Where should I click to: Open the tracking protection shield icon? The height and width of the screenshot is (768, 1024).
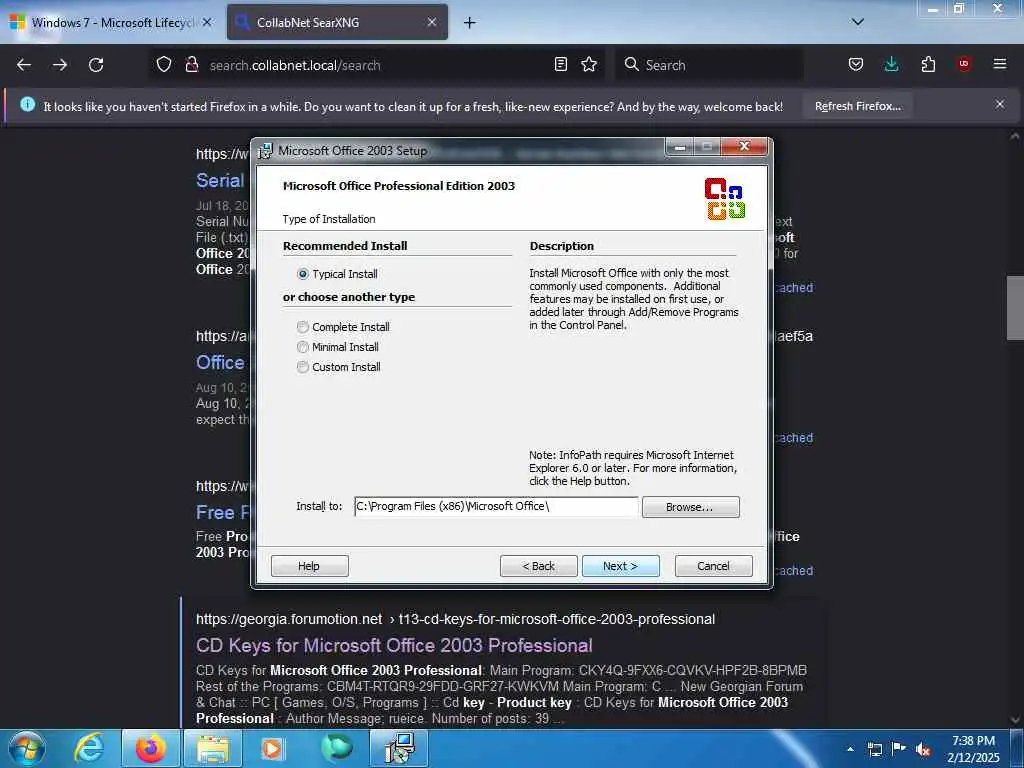[x=164, y=65]
